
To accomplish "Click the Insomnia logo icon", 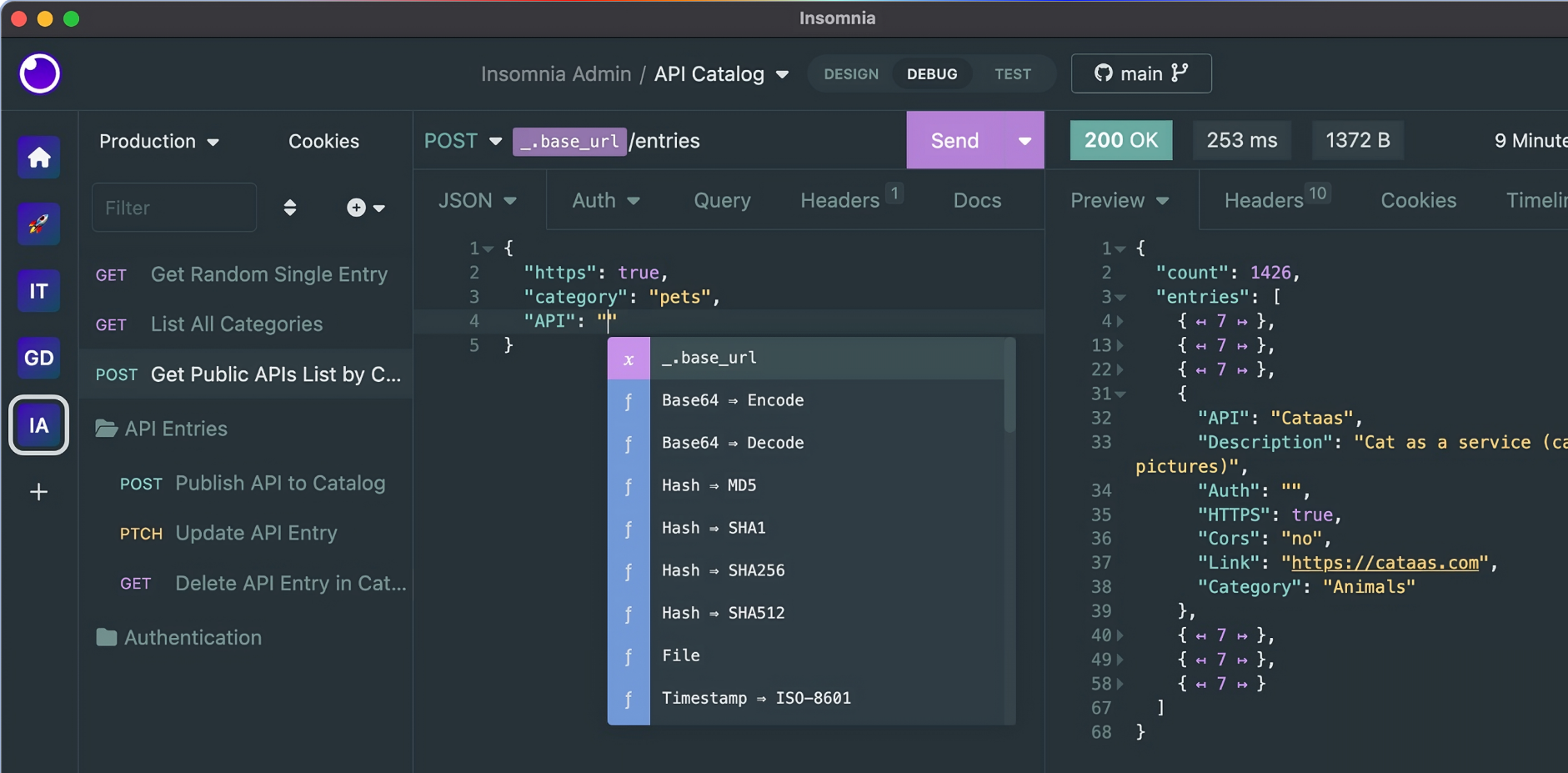I will 39,73.
